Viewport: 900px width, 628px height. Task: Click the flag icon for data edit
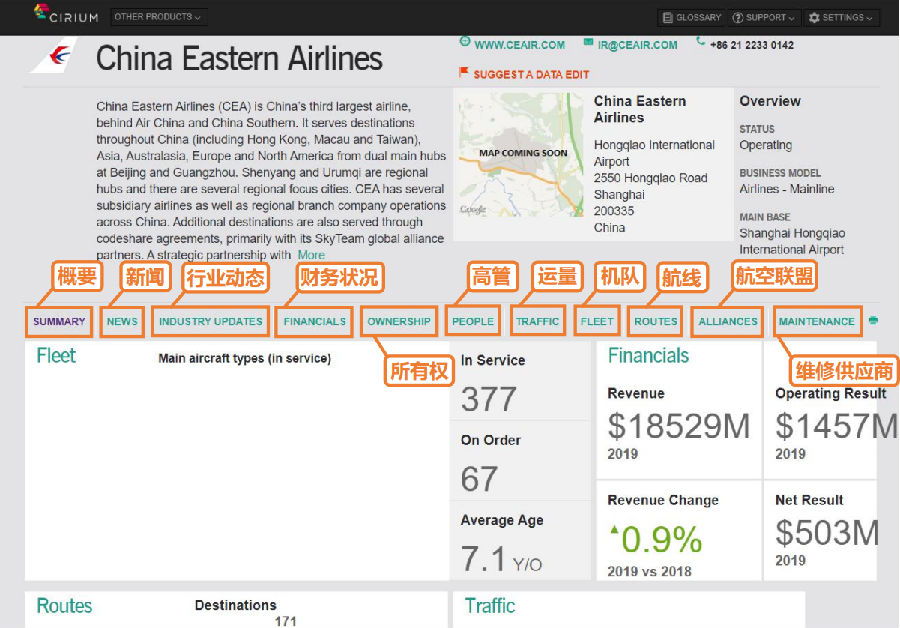[x=464, y=73]
